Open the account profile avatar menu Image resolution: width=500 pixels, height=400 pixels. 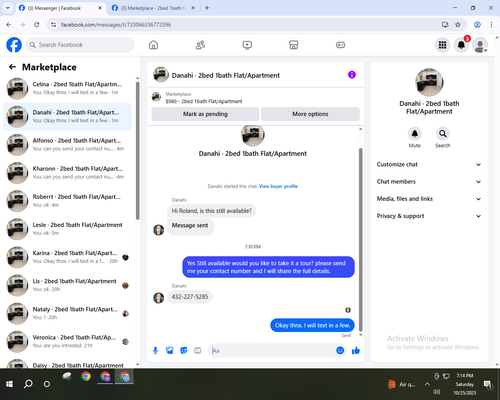coord(480,45)
